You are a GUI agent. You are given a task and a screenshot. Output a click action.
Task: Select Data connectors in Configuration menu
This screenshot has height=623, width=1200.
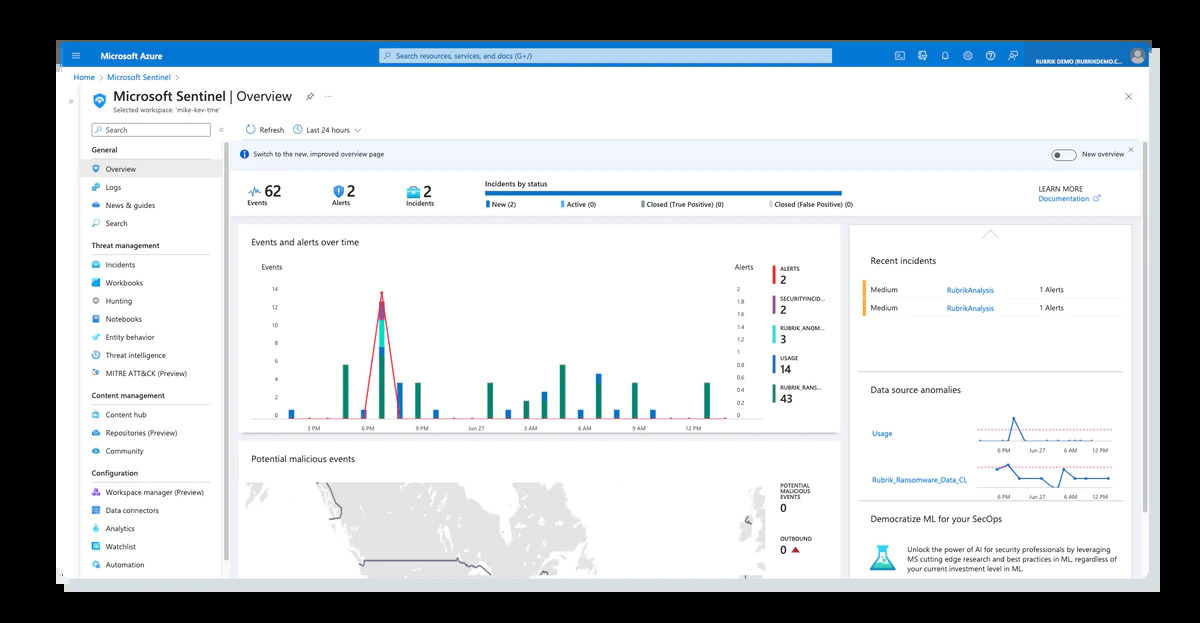click(132, 510)
